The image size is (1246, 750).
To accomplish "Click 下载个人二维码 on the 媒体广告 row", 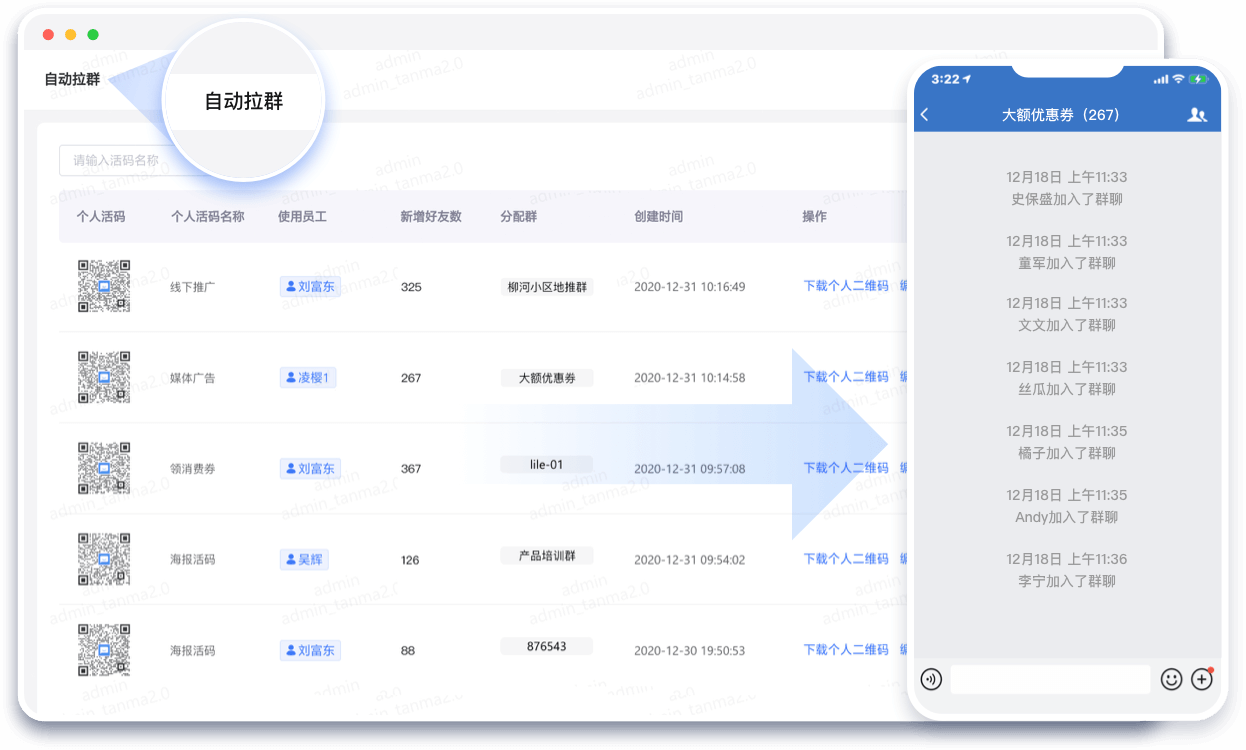I will (x=846, y=377).
